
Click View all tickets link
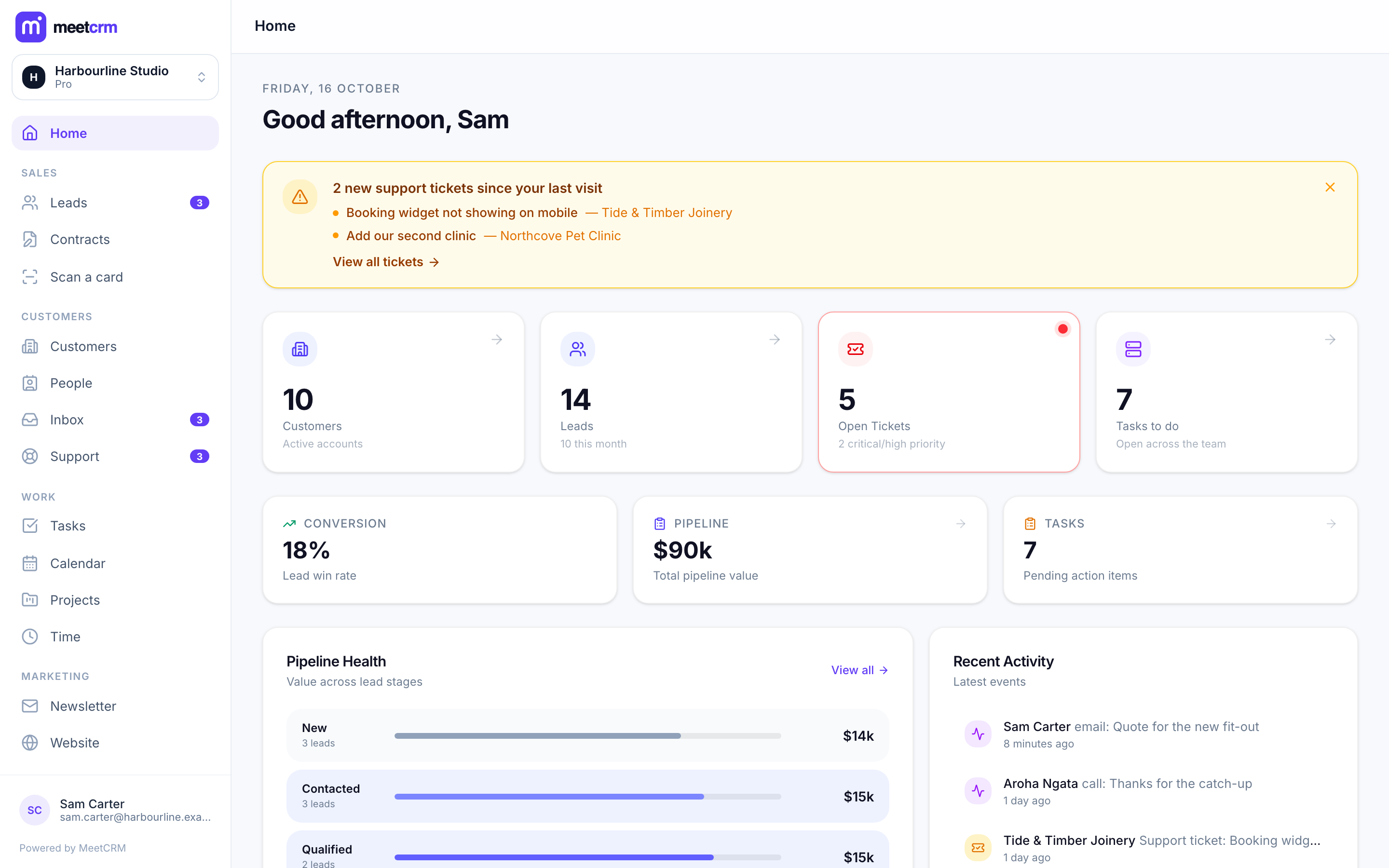tap(386, 262)
